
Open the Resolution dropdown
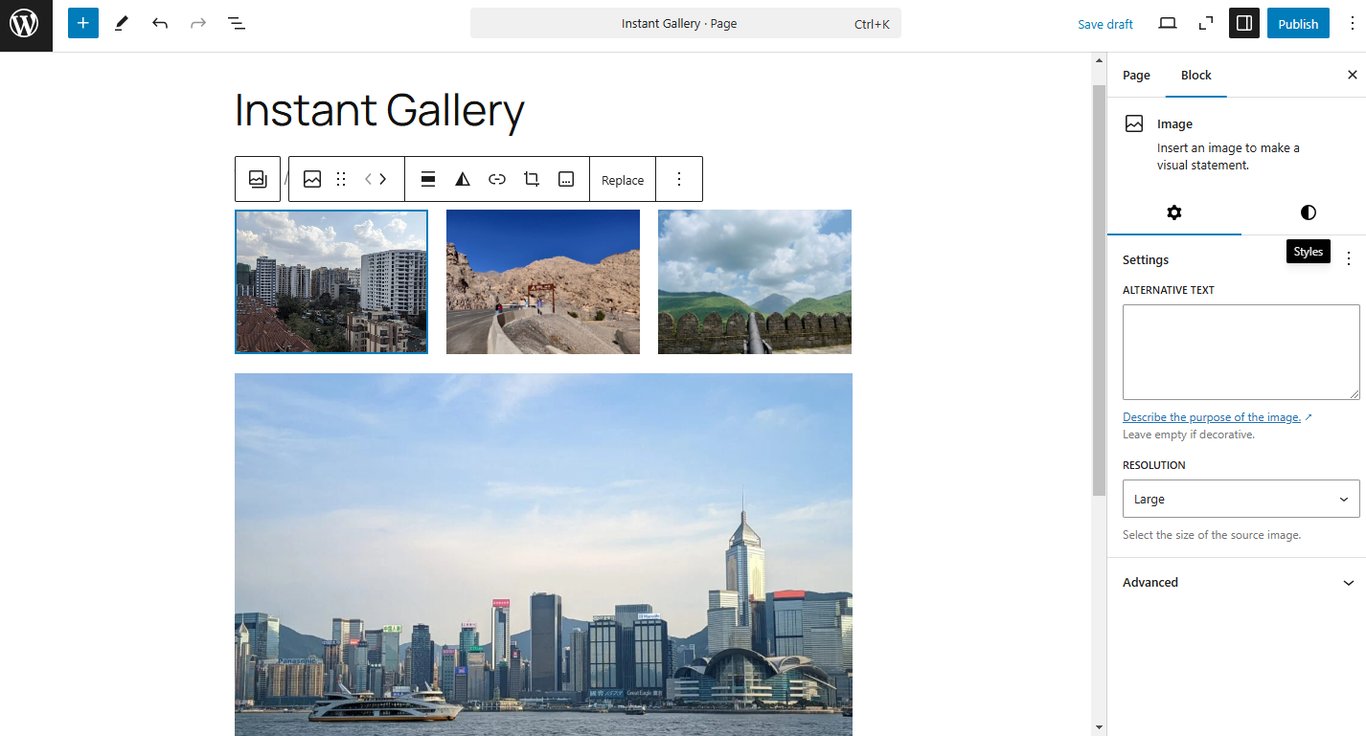pyautogui.click(x=1240, y=498)
